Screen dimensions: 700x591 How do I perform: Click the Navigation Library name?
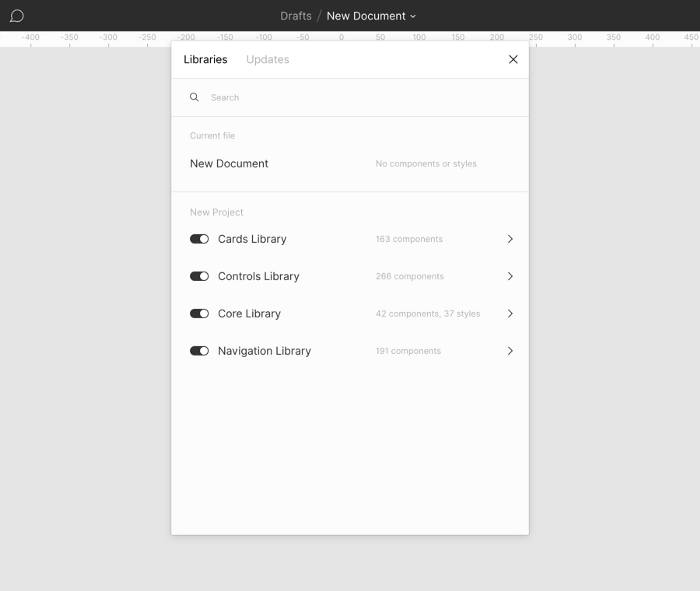pos(264,351)
